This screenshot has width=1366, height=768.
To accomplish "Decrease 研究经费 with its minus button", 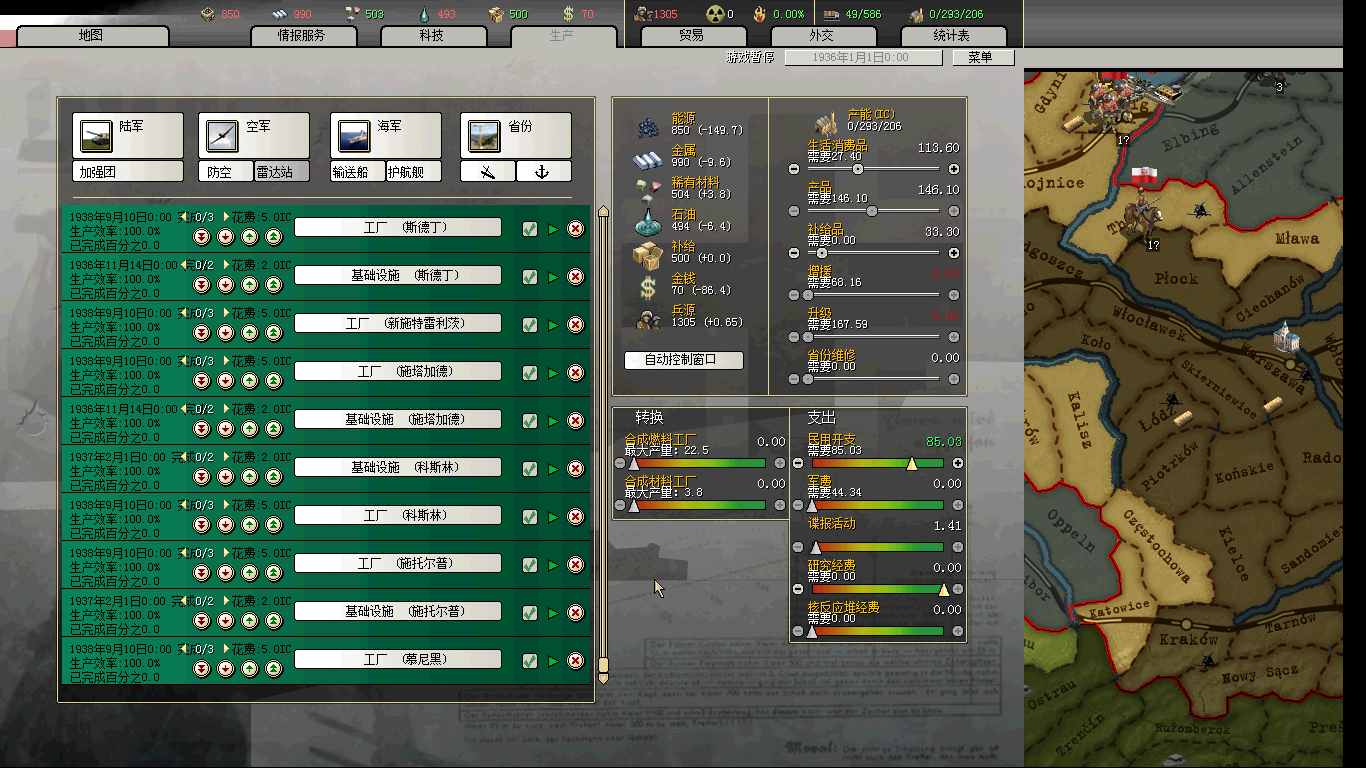I will coord(797,589).
